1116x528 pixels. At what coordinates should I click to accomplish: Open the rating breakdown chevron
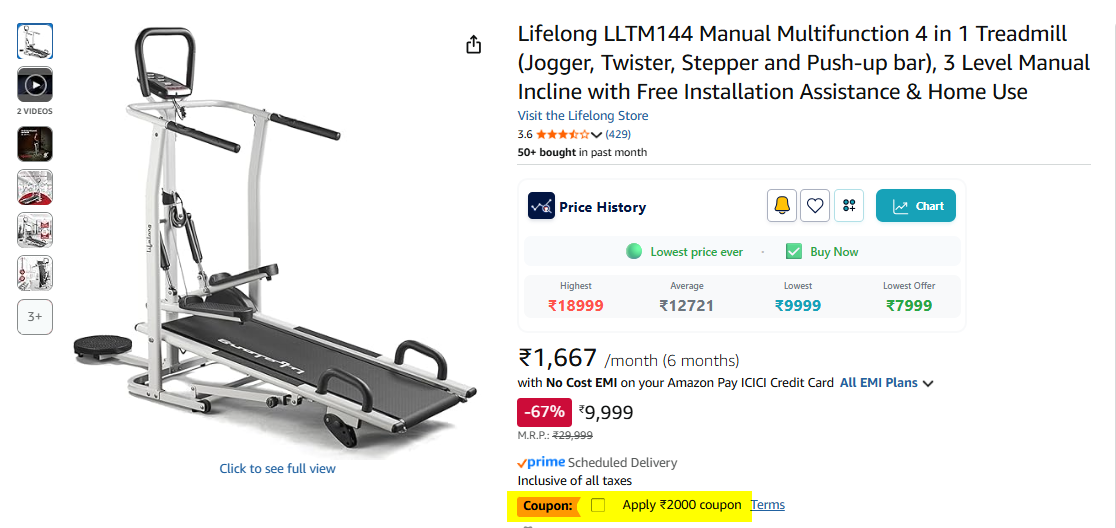click(x=597, y=135)
